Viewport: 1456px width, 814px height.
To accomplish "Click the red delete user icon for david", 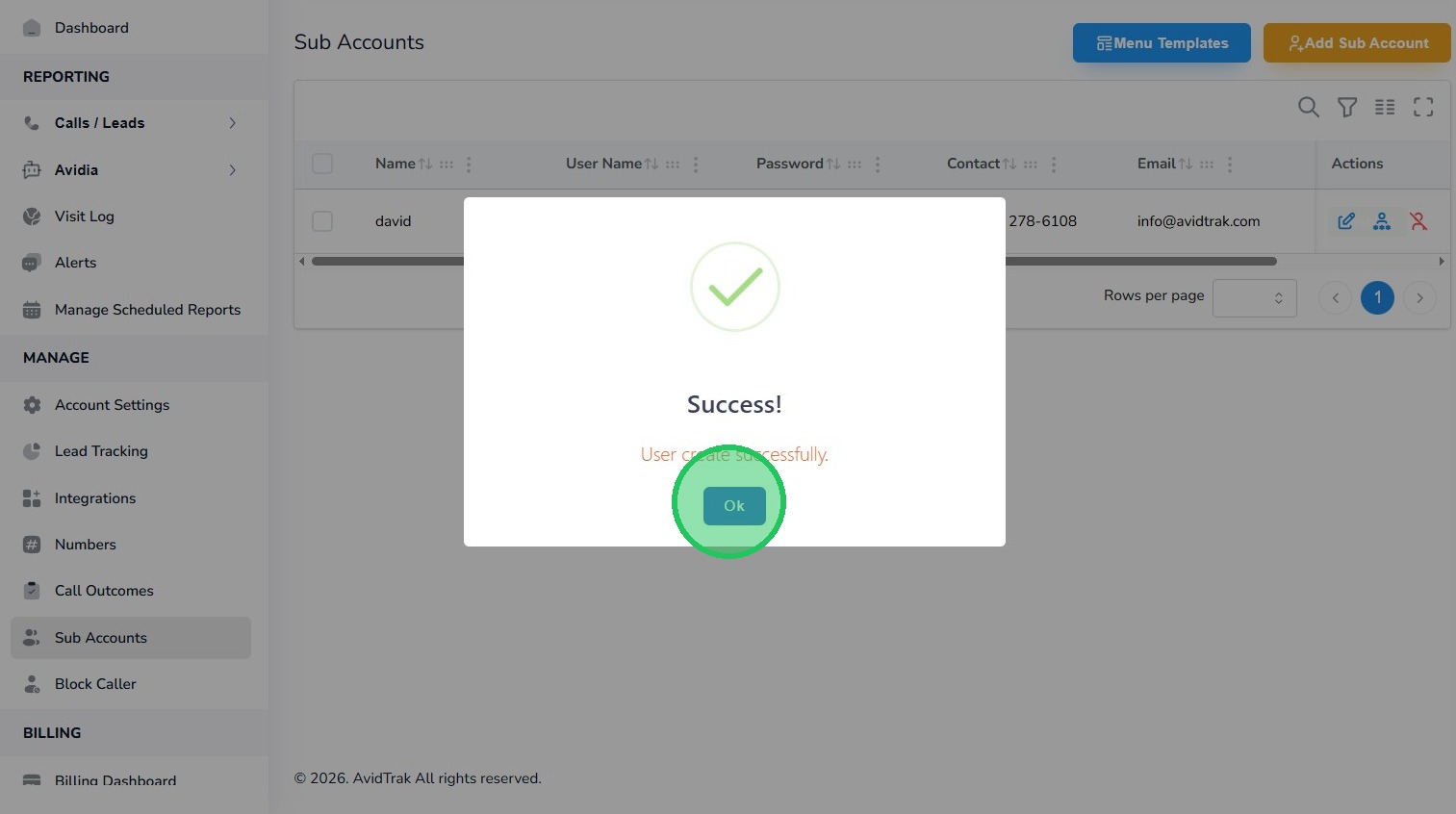I will pyautogui.click(x=1418, y=221).
